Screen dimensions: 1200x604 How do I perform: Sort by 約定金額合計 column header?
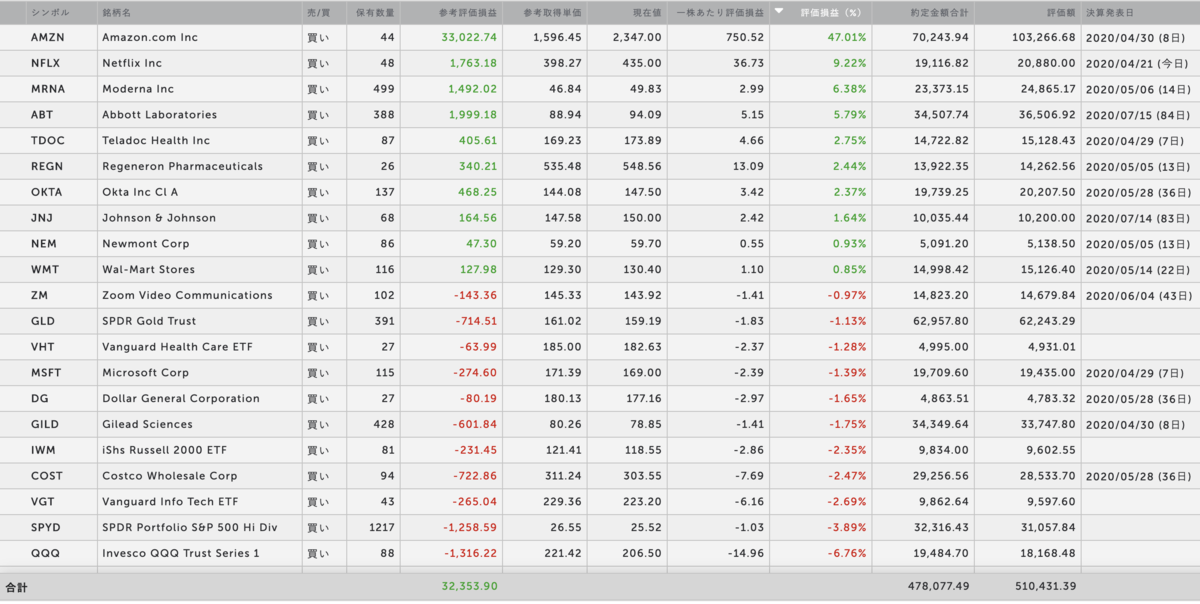tap(940, 13)
